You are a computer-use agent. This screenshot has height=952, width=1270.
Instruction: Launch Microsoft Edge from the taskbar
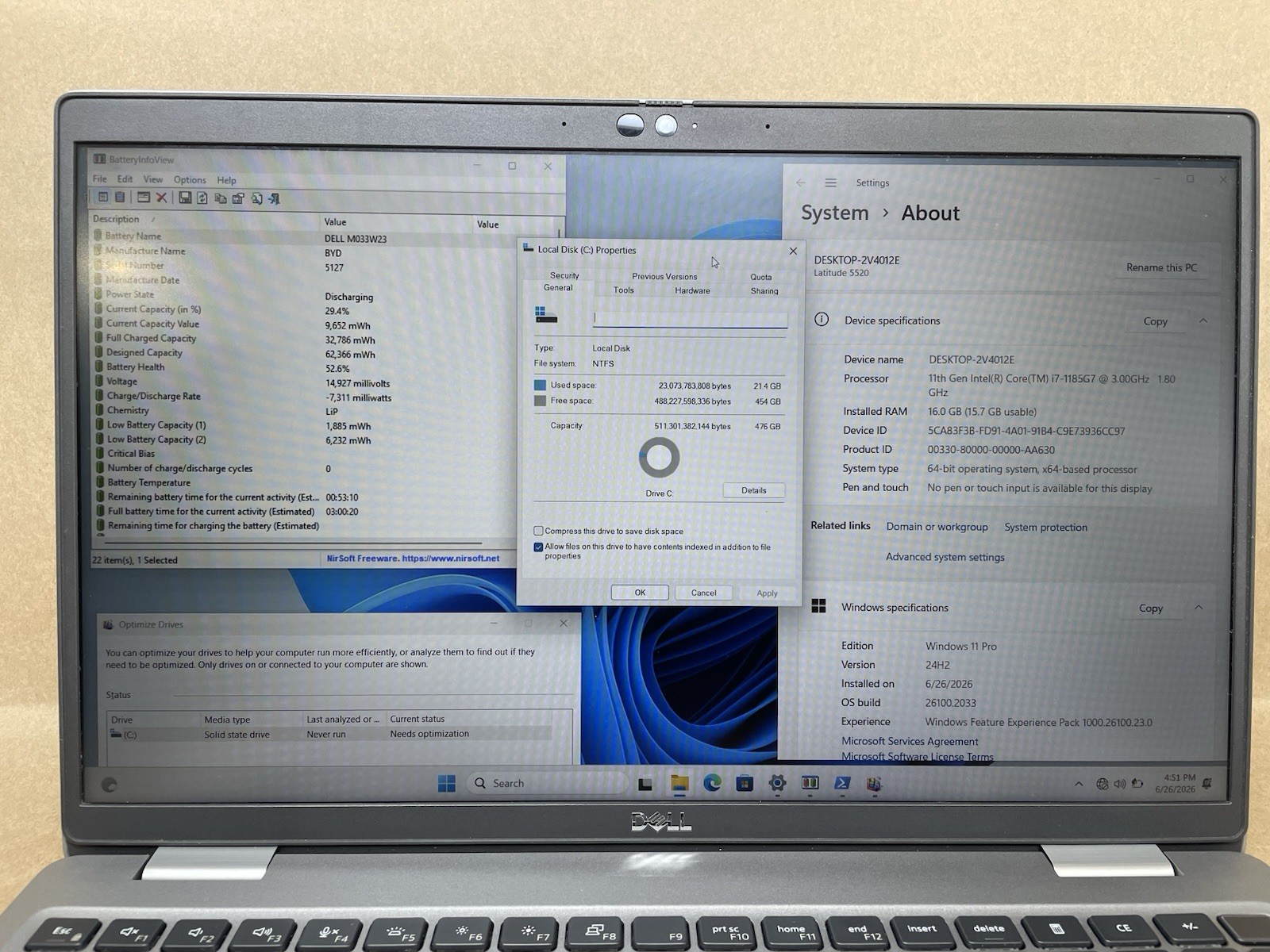(x=712, y=783)
